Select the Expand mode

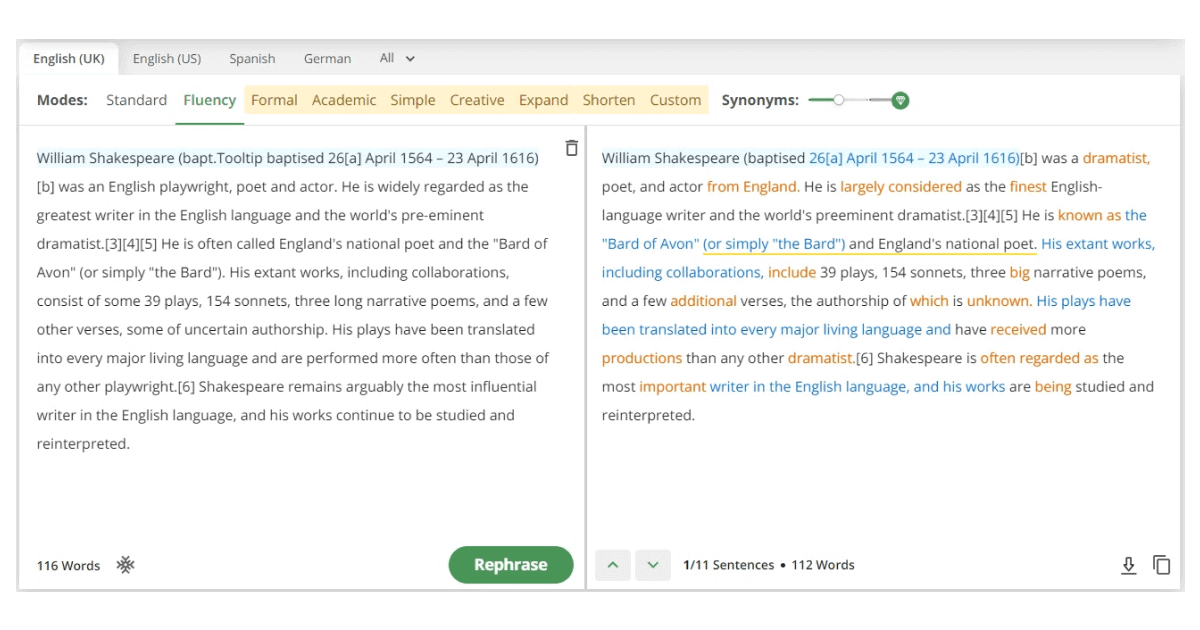[x=544, y=100]
